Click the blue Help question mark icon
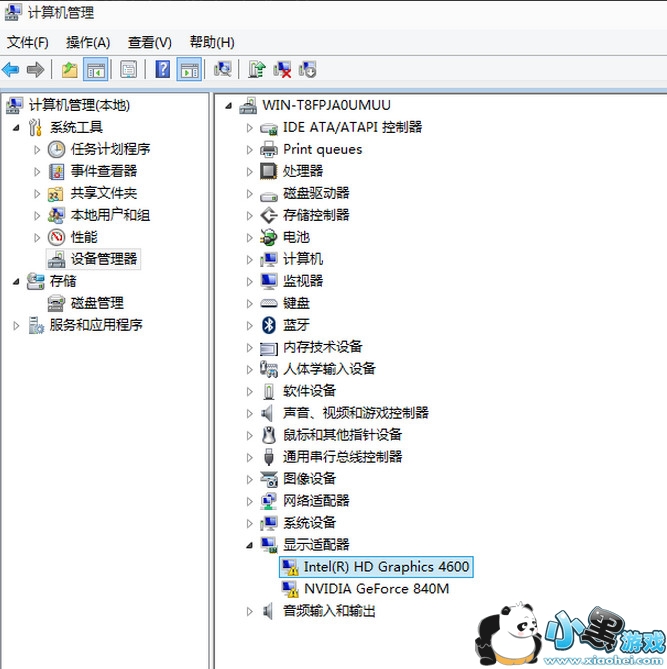 point(163,69)
